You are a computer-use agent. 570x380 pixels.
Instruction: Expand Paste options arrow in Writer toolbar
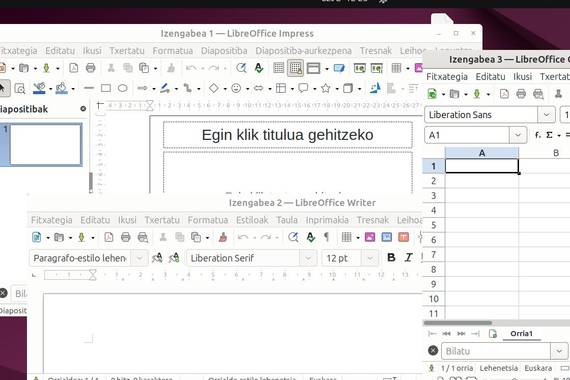[207, 238]
